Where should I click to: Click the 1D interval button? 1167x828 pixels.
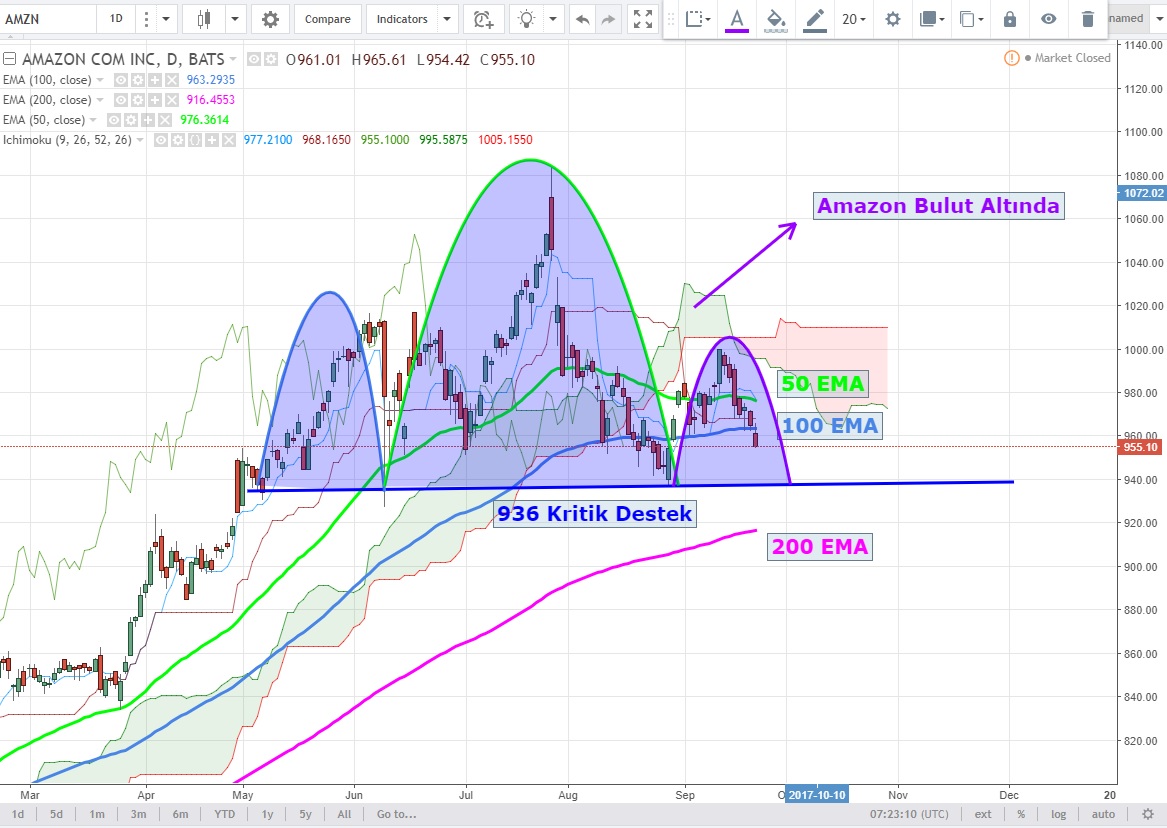[x=116, y=19]
